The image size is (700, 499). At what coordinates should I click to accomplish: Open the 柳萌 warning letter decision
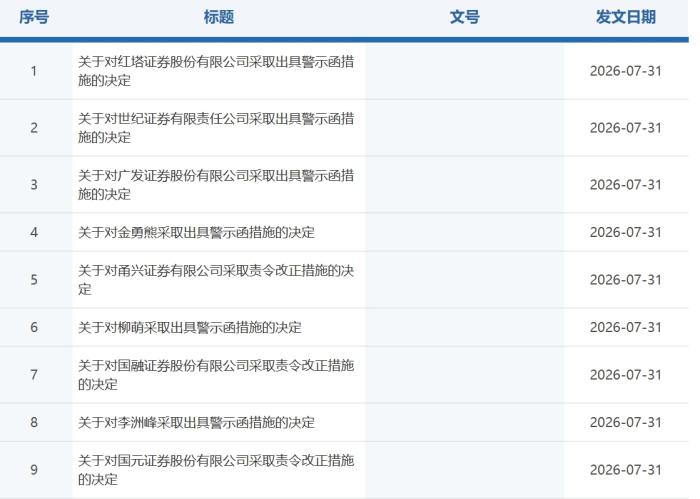190,328
